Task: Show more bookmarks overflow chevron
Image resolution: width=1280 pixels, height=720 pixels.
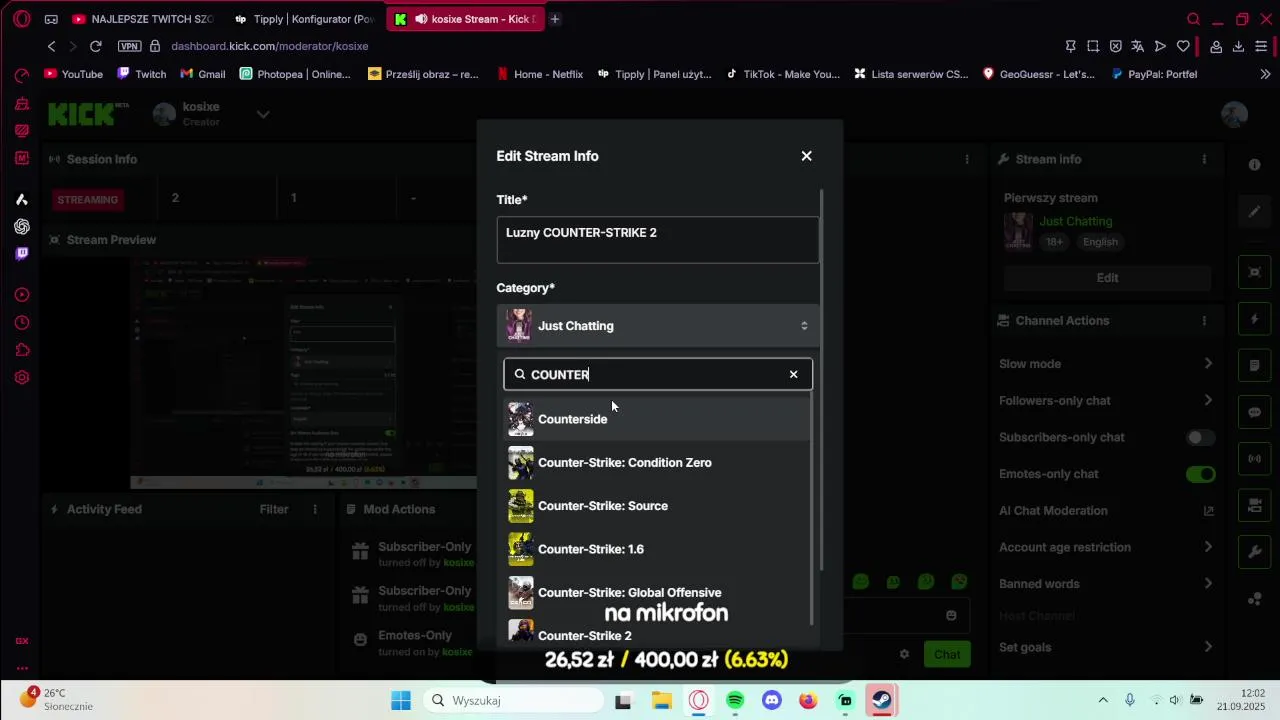Action: (1265, 74)
